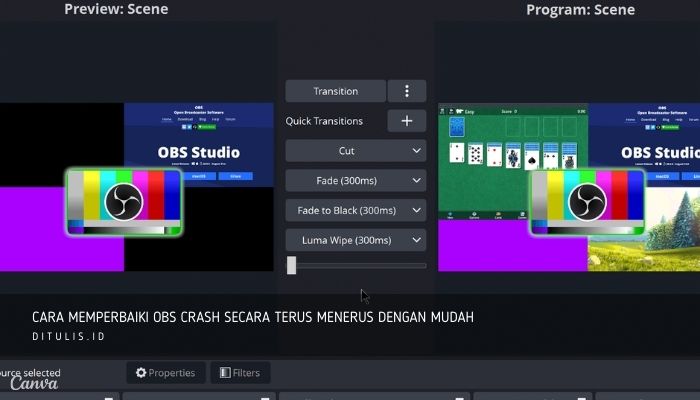Screen dimensions: 700x400
Task: Select the Luma Wipe (300ms) transition
Action: click(346, 240)
